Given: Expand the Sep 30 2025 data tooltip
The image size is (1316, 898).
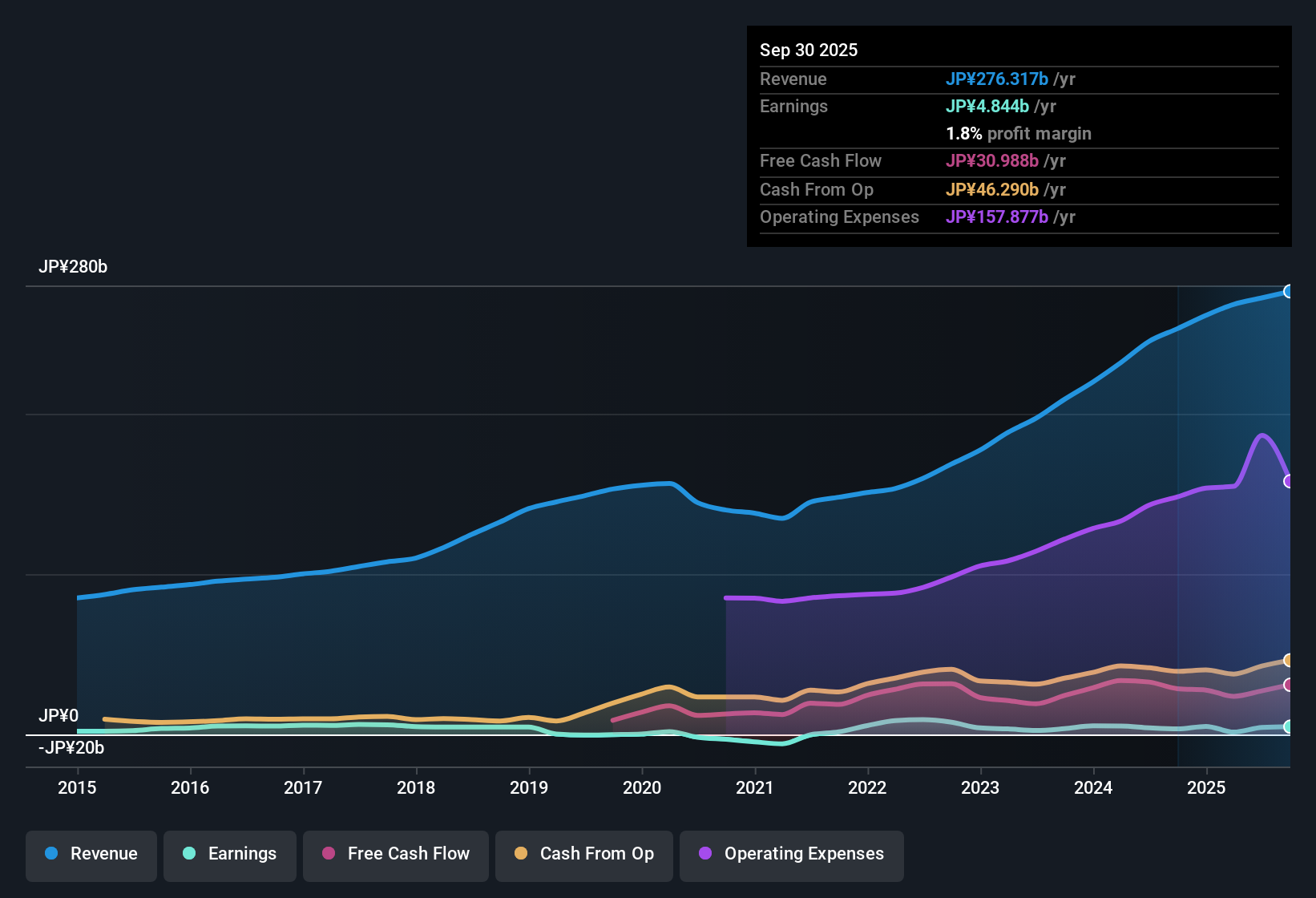Looking at the screenshot, I should pyautogui.click(x=809, y=50).
